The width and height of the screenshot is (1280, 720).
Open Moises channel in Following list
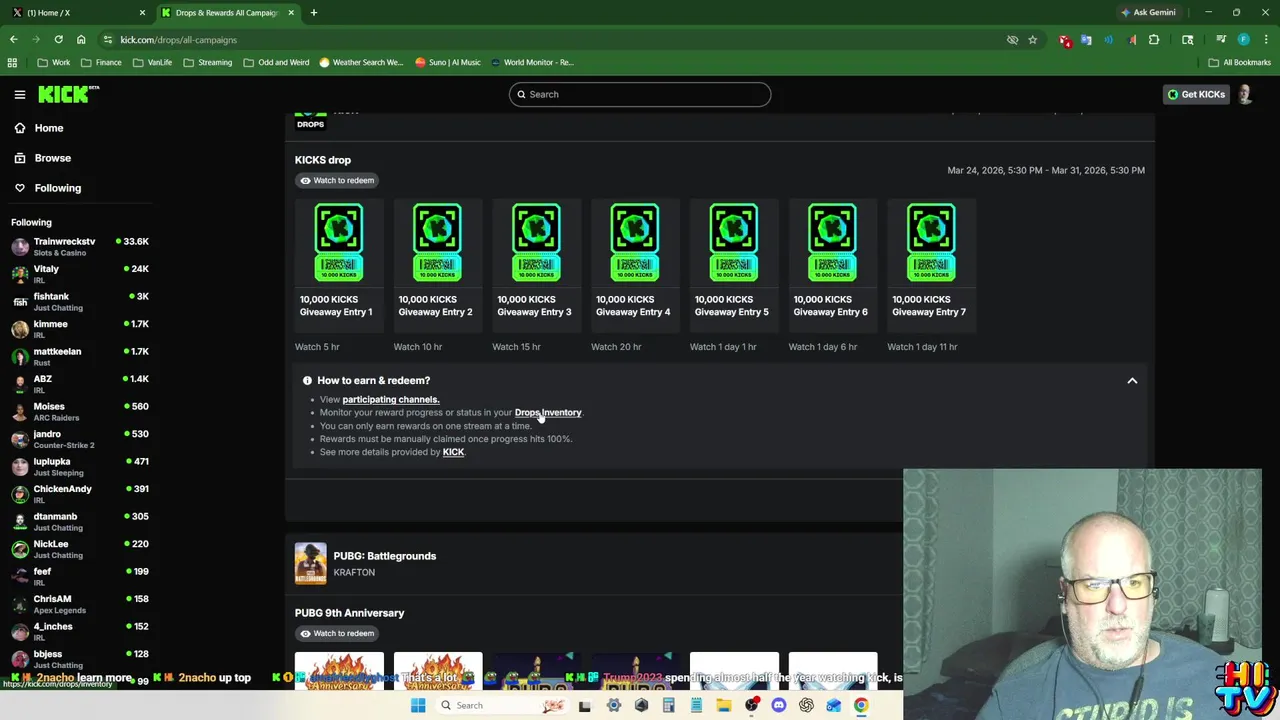coord(80,411)
